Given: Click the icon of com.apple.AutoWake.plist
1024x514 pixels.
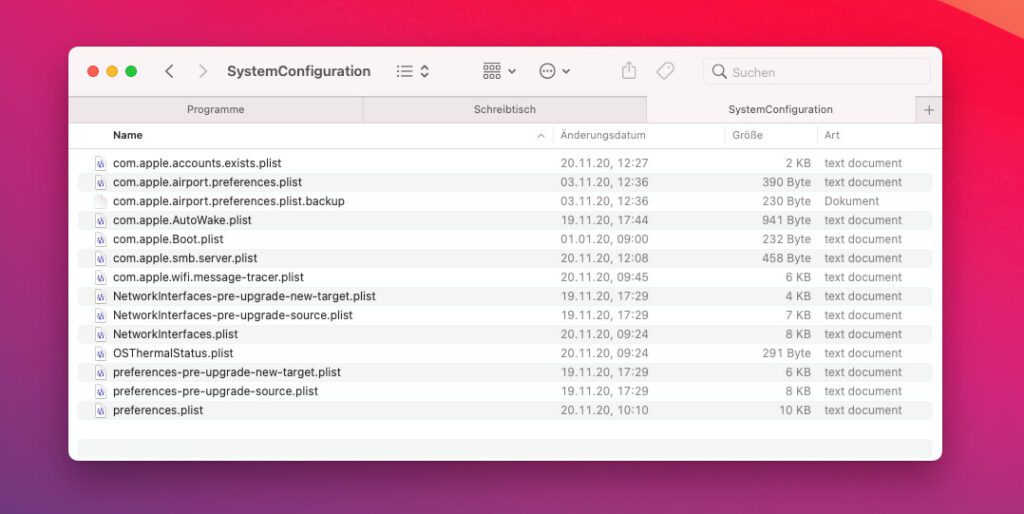Looking at the screenshot, I should 100,220.
